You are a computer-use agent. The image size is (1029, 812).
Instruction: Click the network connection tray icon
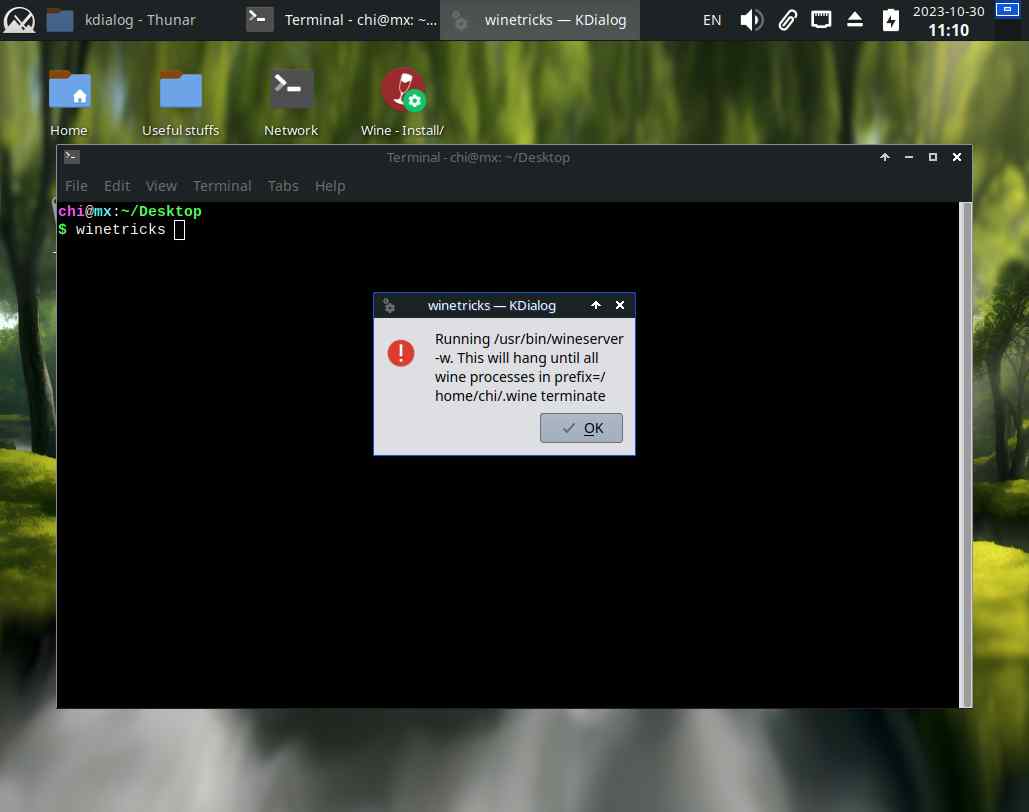click(820, 20)
